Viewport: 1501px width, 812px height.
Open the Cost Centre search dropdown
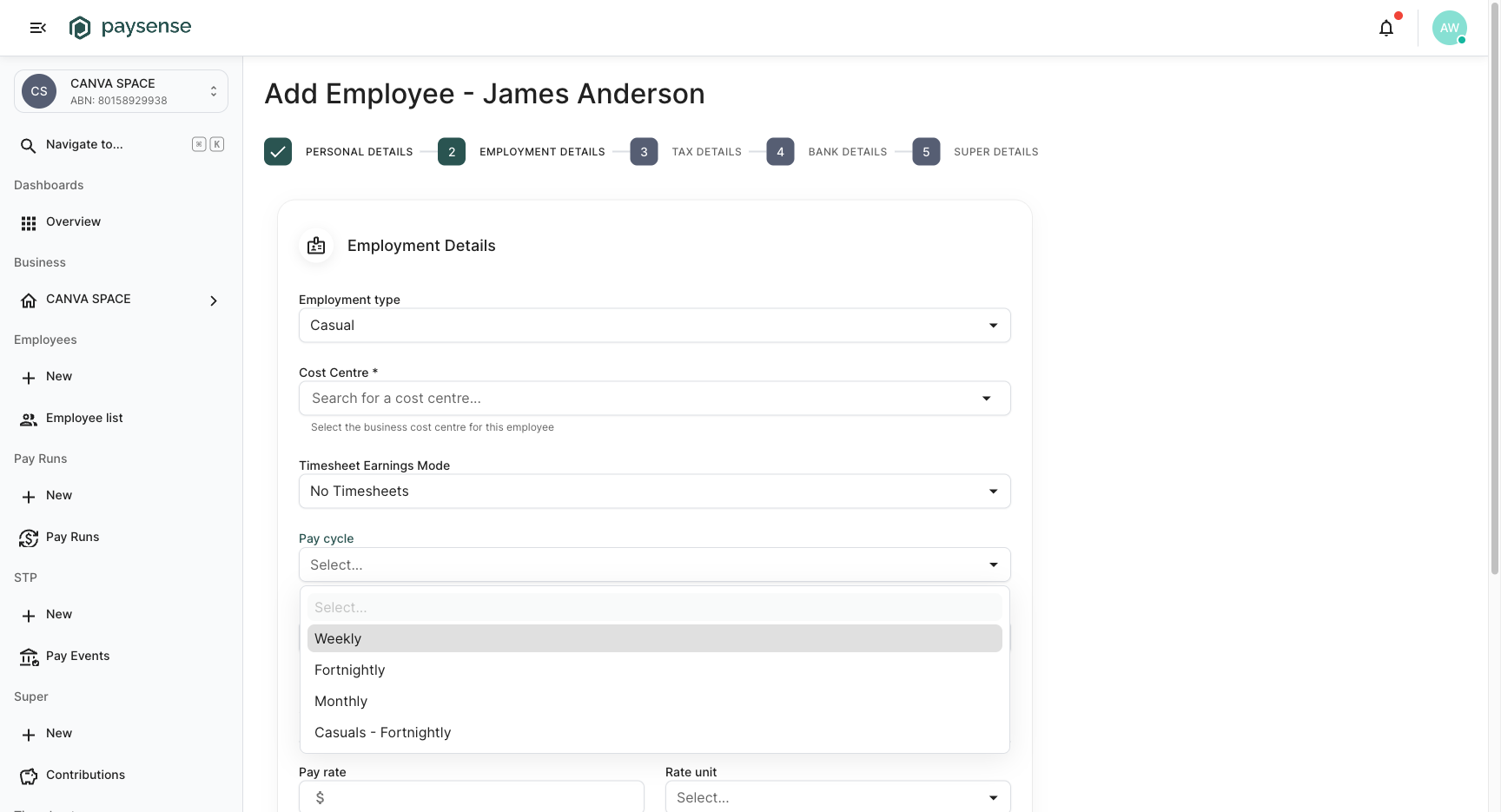(x=655, y=398)
